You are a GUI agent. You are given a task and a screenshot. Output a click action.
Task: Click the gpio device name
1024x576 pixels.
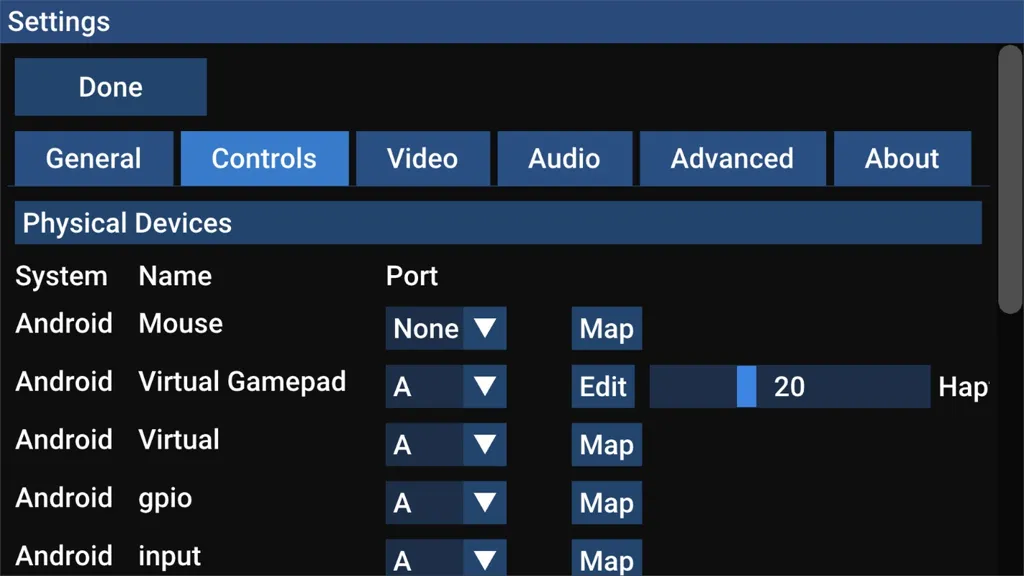coord(165,499)
